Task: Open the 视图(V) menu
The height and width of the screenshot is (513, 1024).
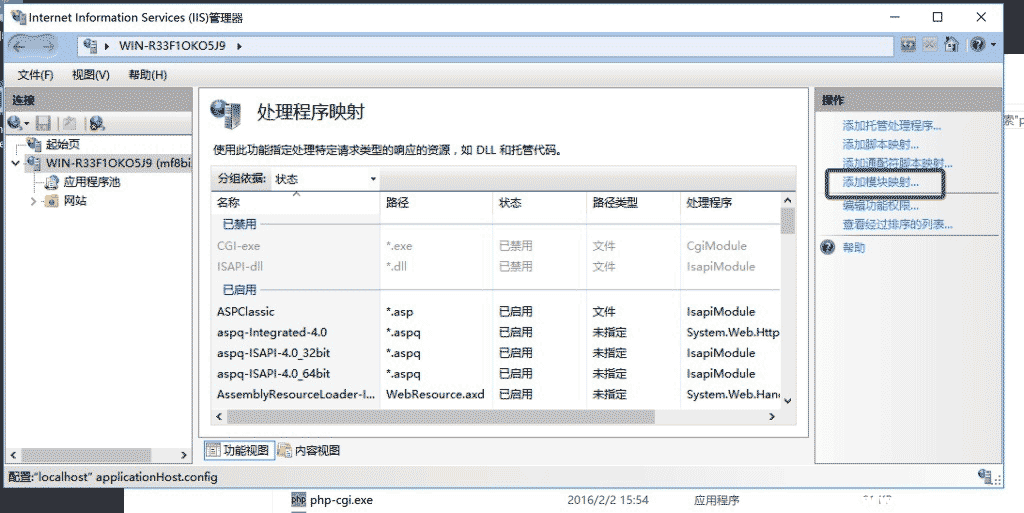Action: pyautogui.click(x=91, y=75)
